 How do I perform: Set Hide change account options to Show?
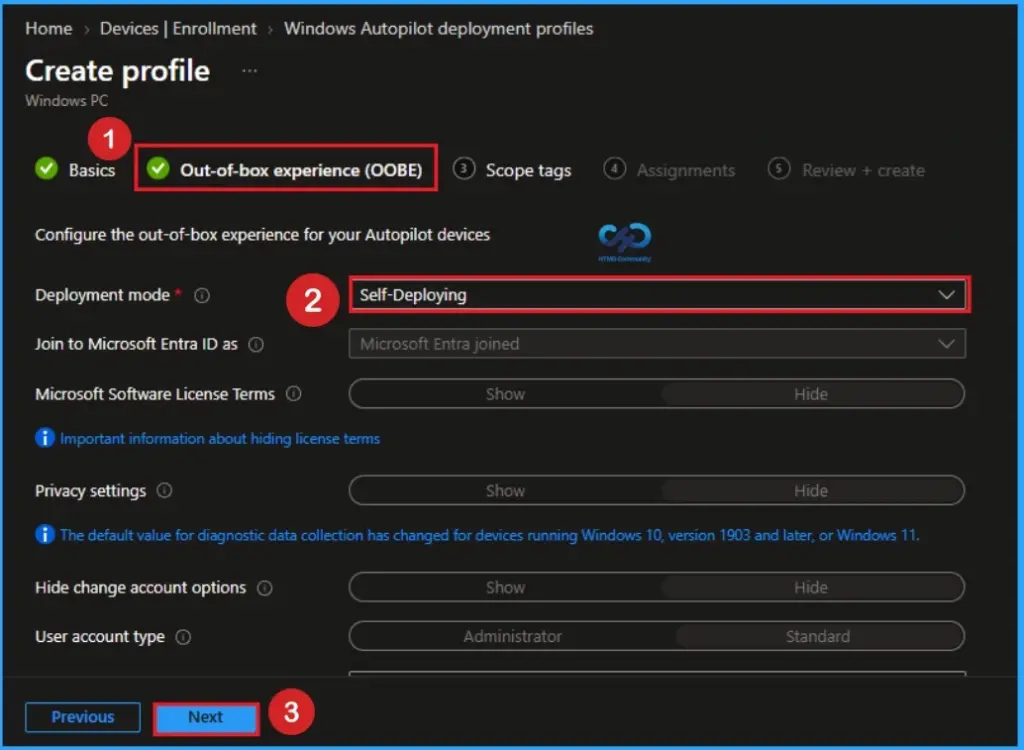pos(505,587)
